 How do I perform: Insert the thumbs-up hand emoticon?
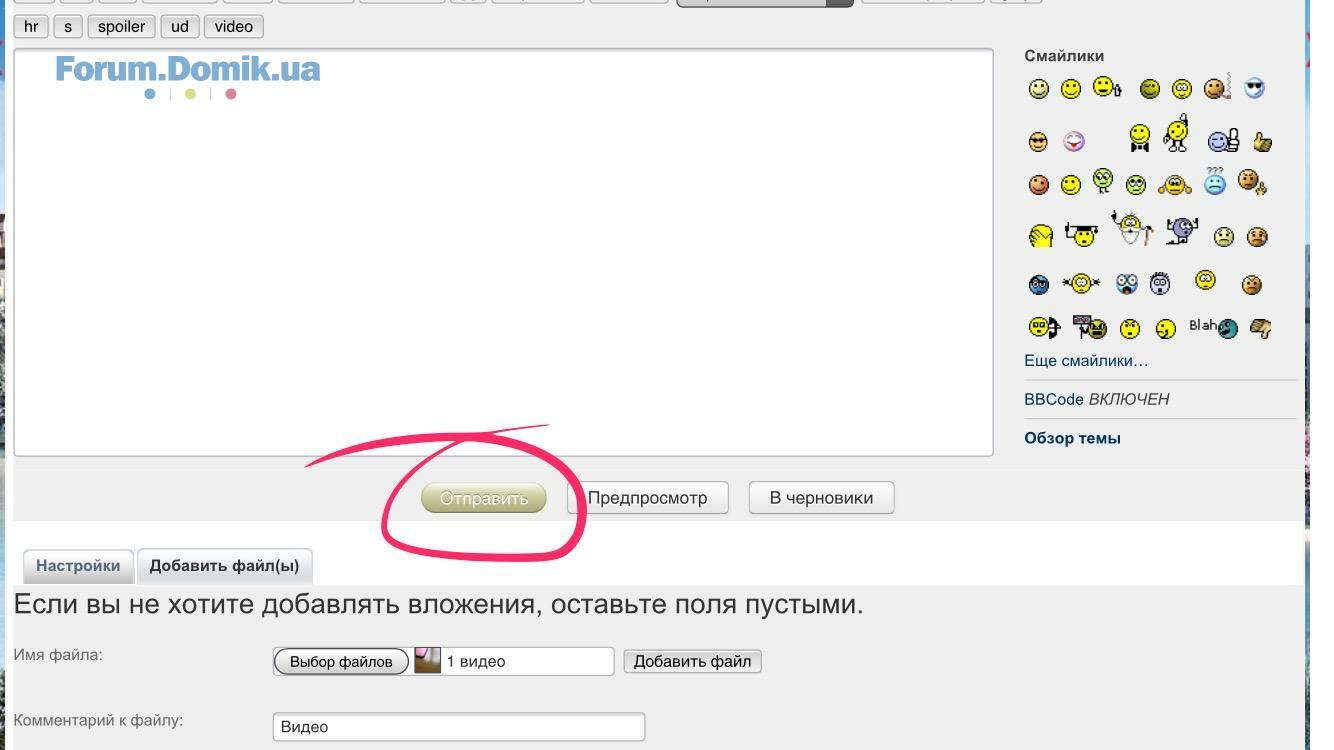pyautogui.click(x=1262, y=142)
